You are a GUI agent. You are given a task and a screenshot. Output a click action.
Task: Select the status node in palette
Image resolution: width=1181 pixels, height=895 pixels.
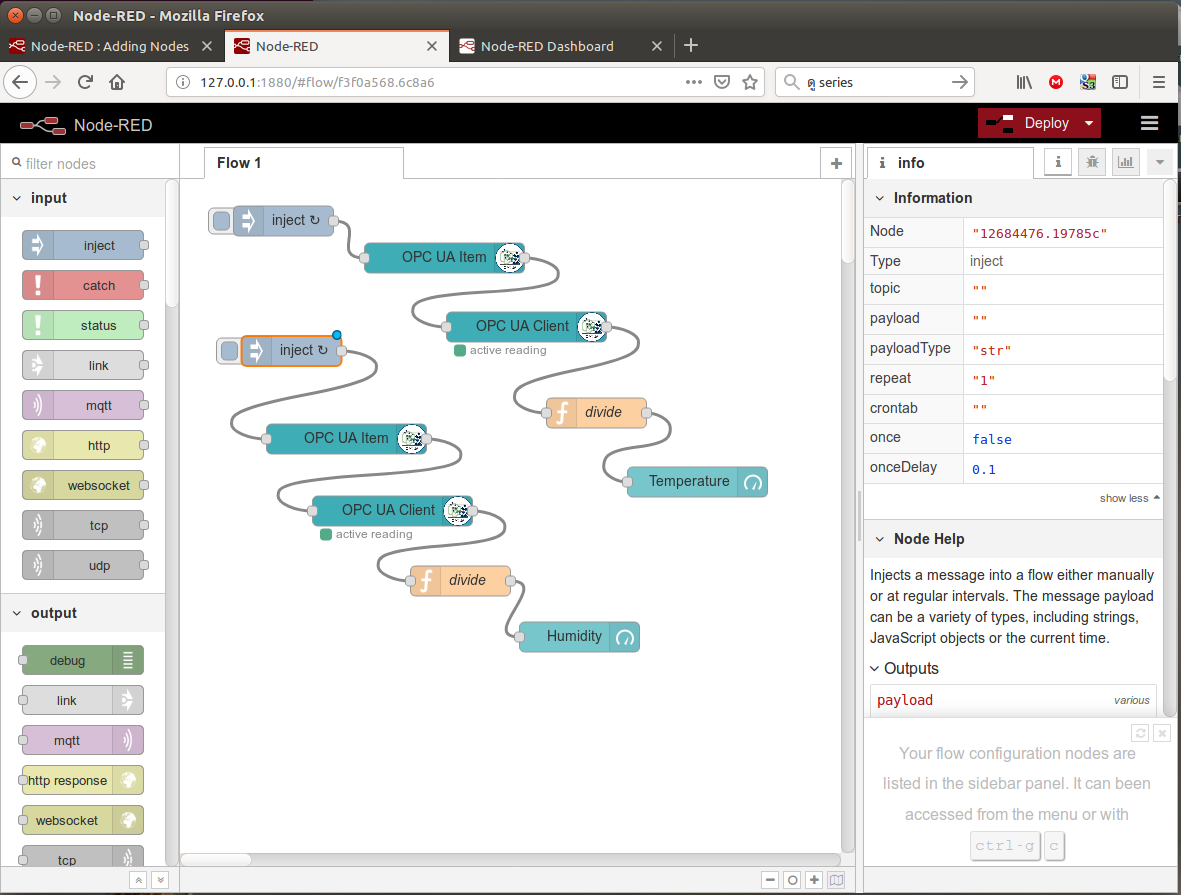tap(83, 325)
